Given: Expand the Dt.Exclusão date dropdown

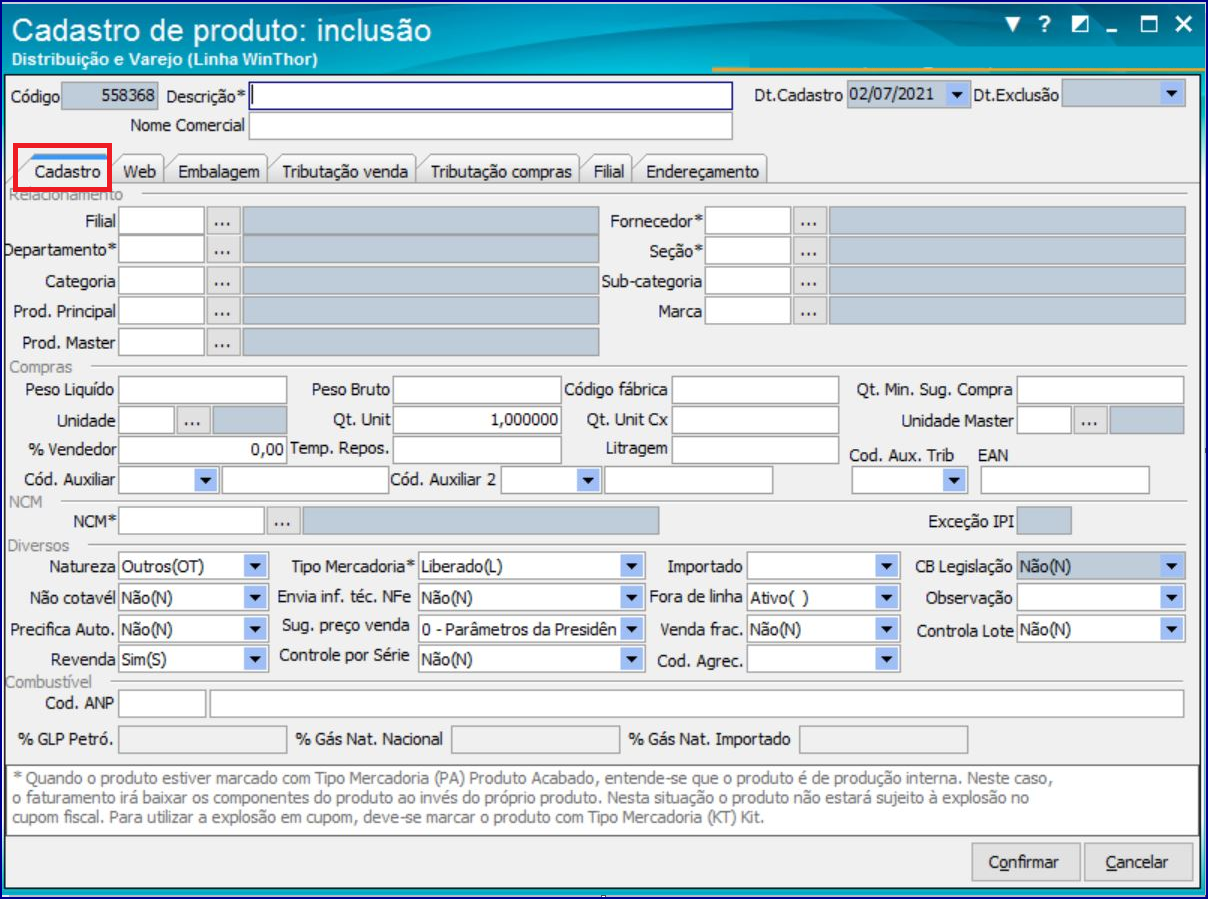Looking at the screenshot, I should [x=1172, y=95].
